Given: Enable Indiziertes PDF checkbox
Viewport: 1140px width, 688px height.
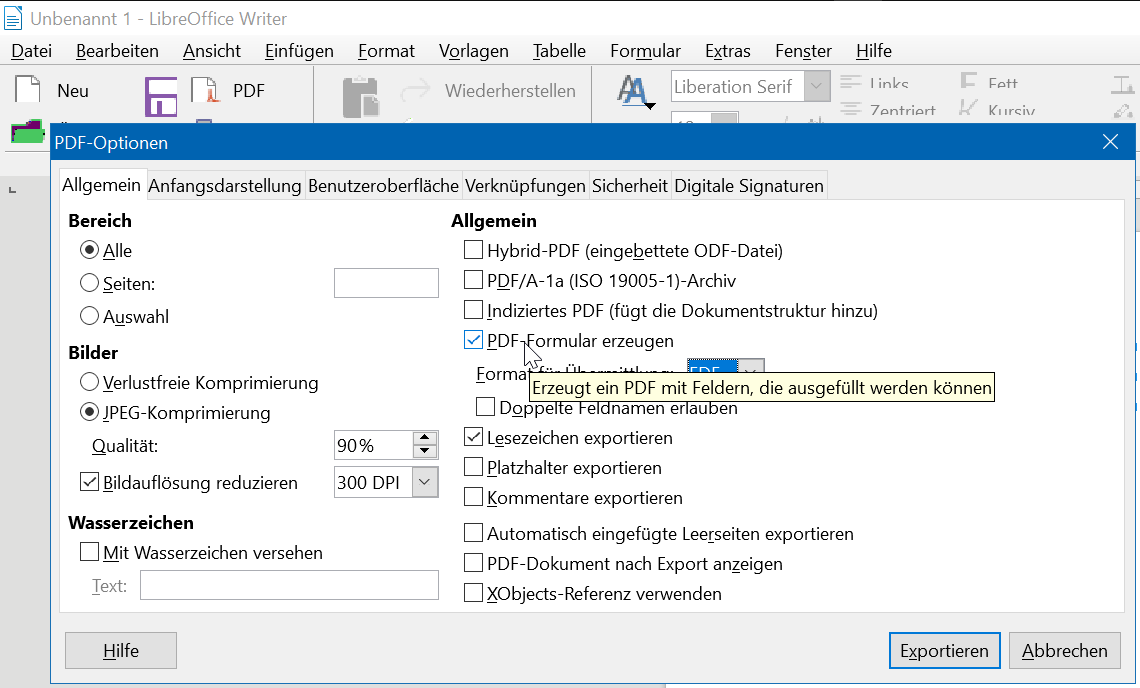Looking at the screenshot, I should click(x=473, y=310).
